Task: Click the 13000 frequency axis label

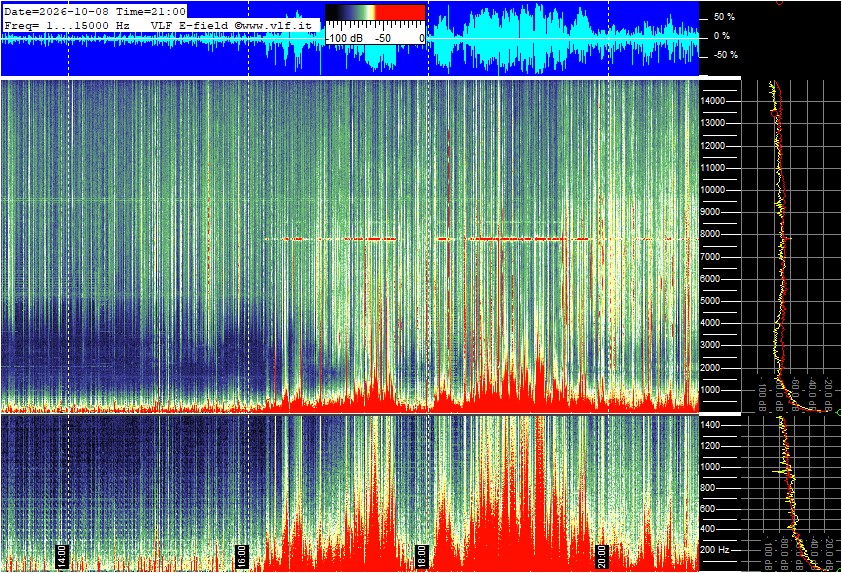Action: 713,123
